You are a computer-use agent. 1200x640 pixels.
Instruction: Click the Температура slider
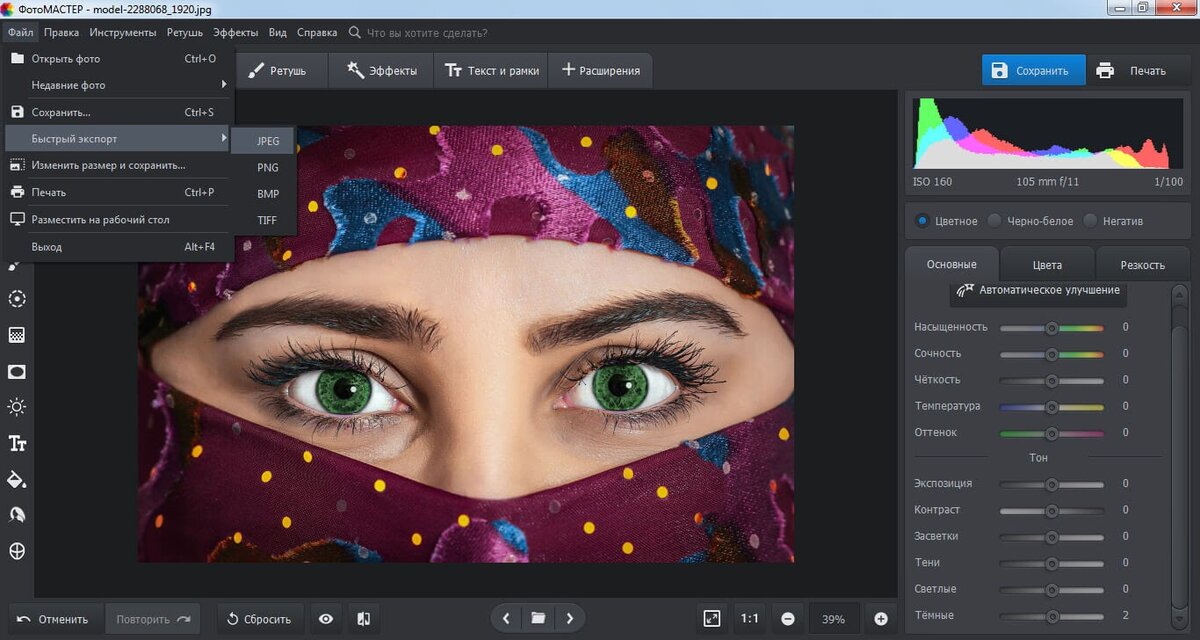[x=1052, y=407]
